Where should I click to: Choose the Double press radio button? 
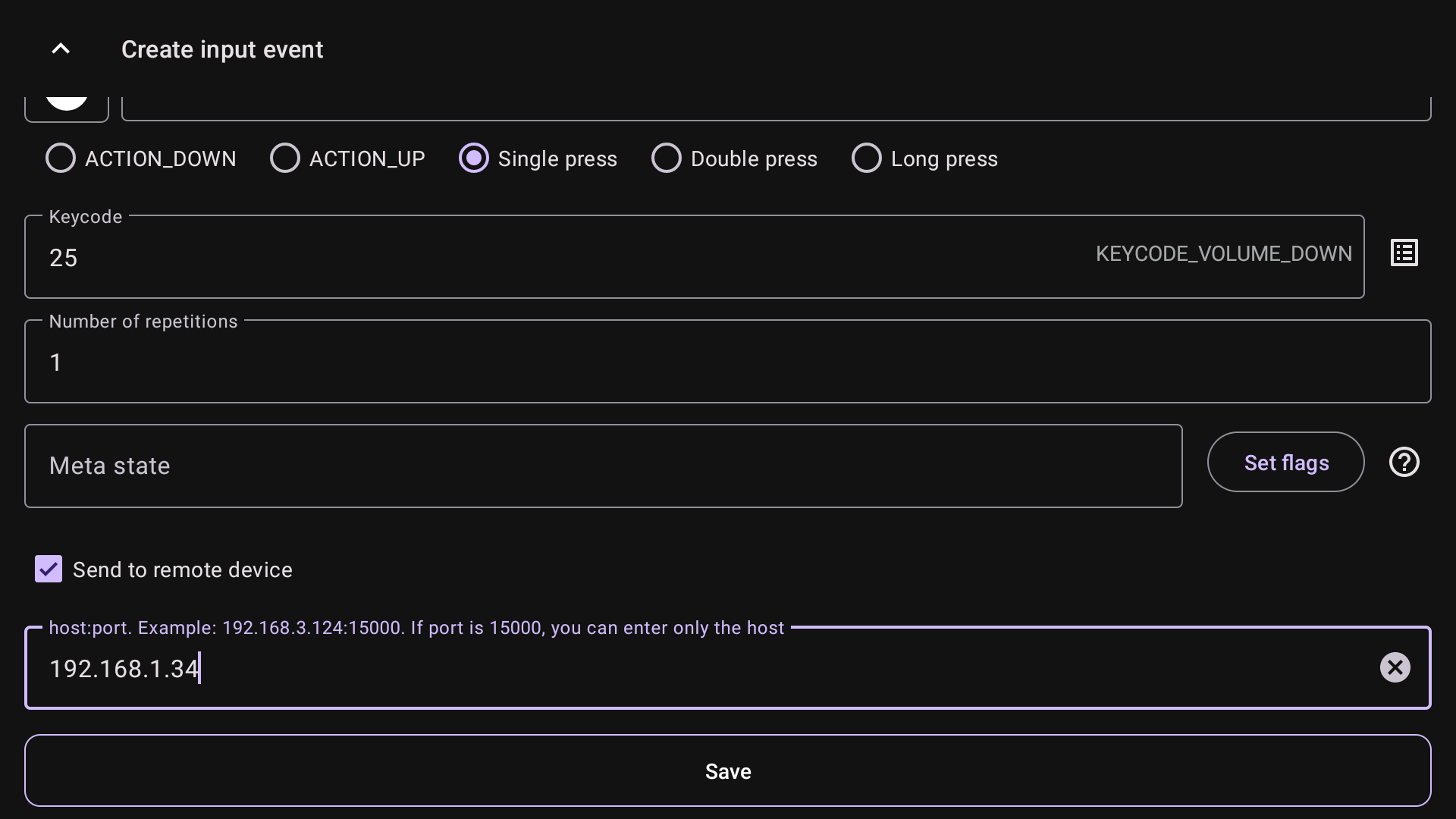point(667,158)
